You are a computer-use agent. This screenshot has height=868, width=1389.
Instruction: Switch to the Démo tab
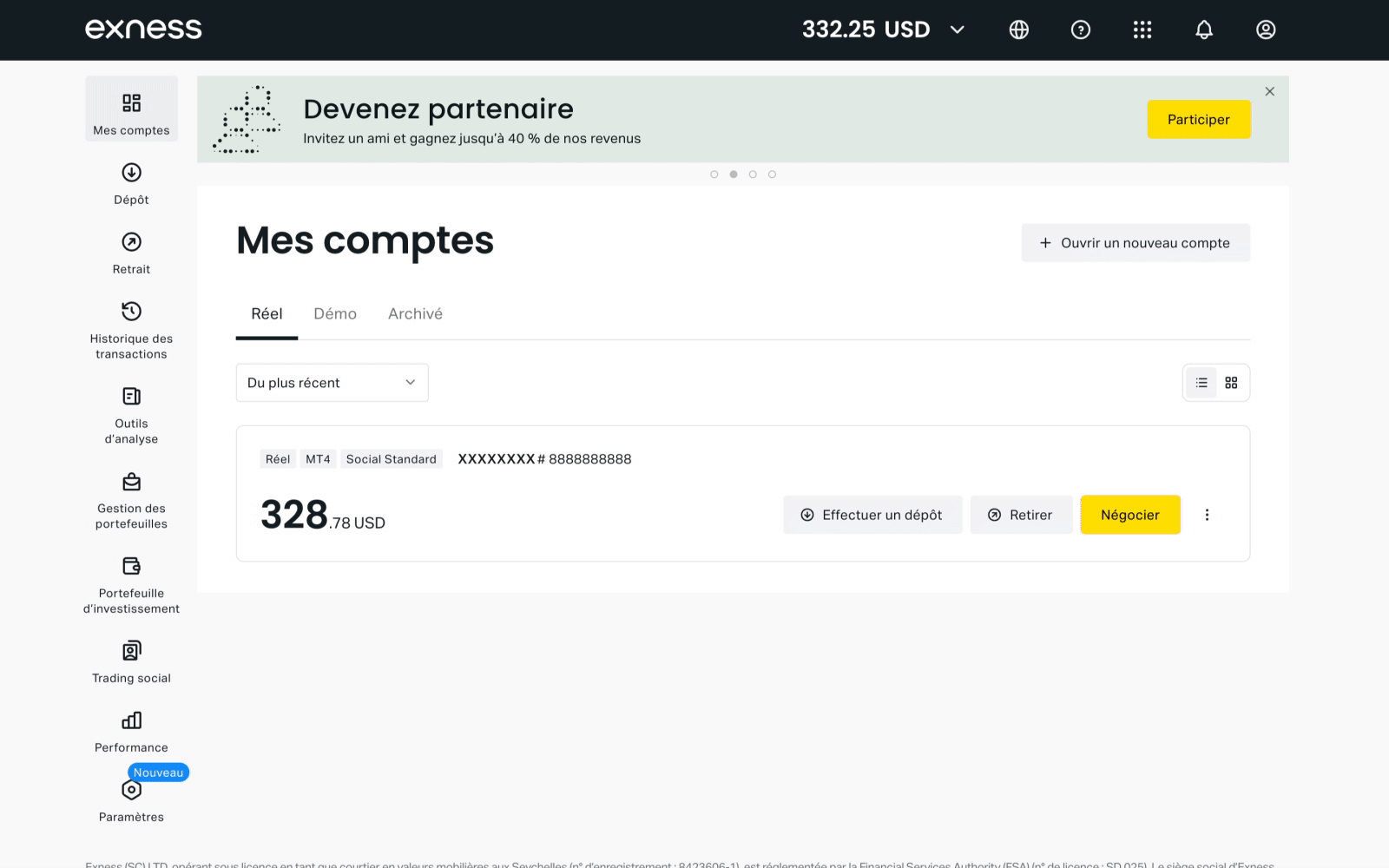coord(335,314)
